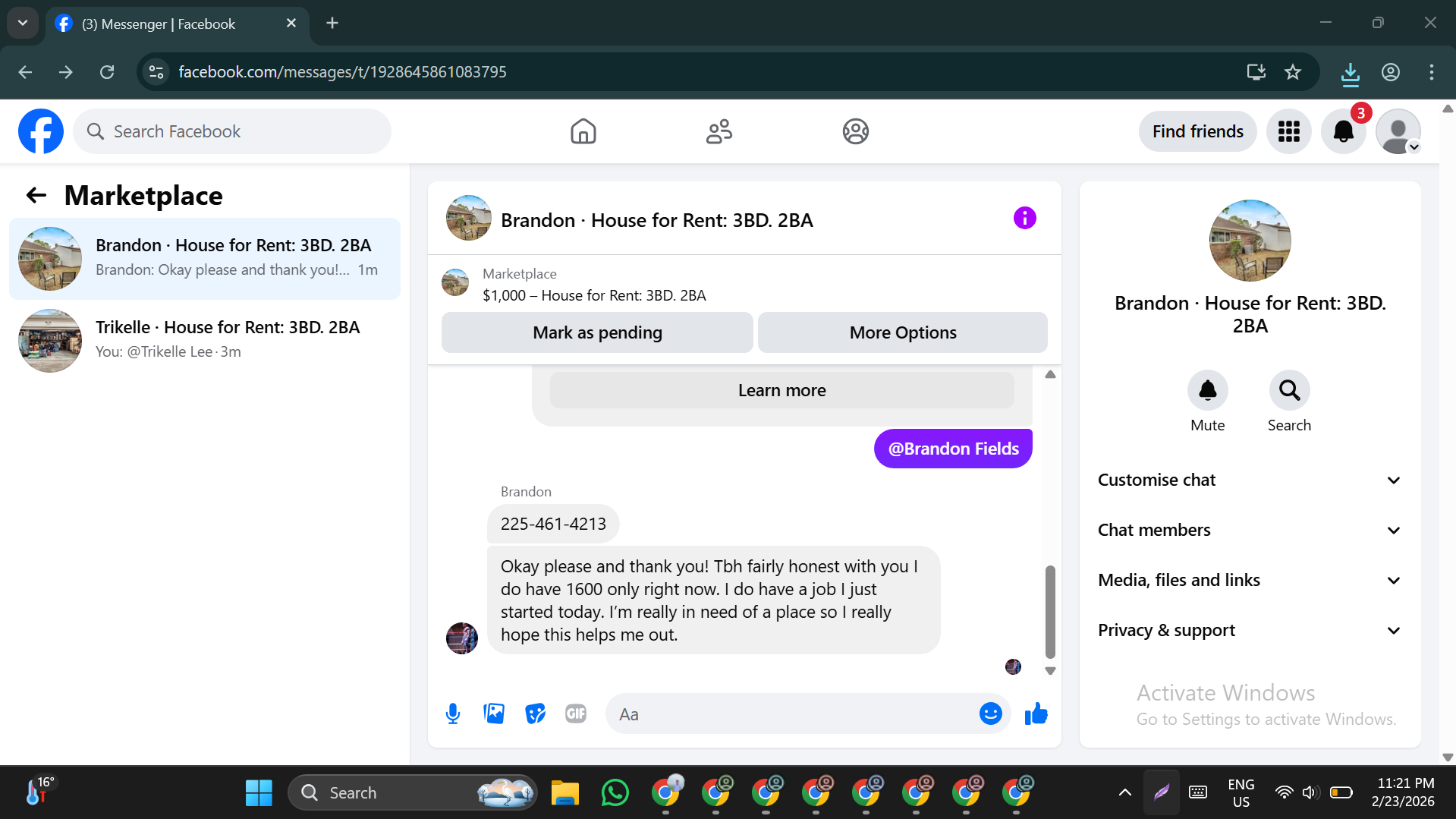1456x819 pixels.
Task: Open site information icon in address bar
Action: click(x=156, y=72)
